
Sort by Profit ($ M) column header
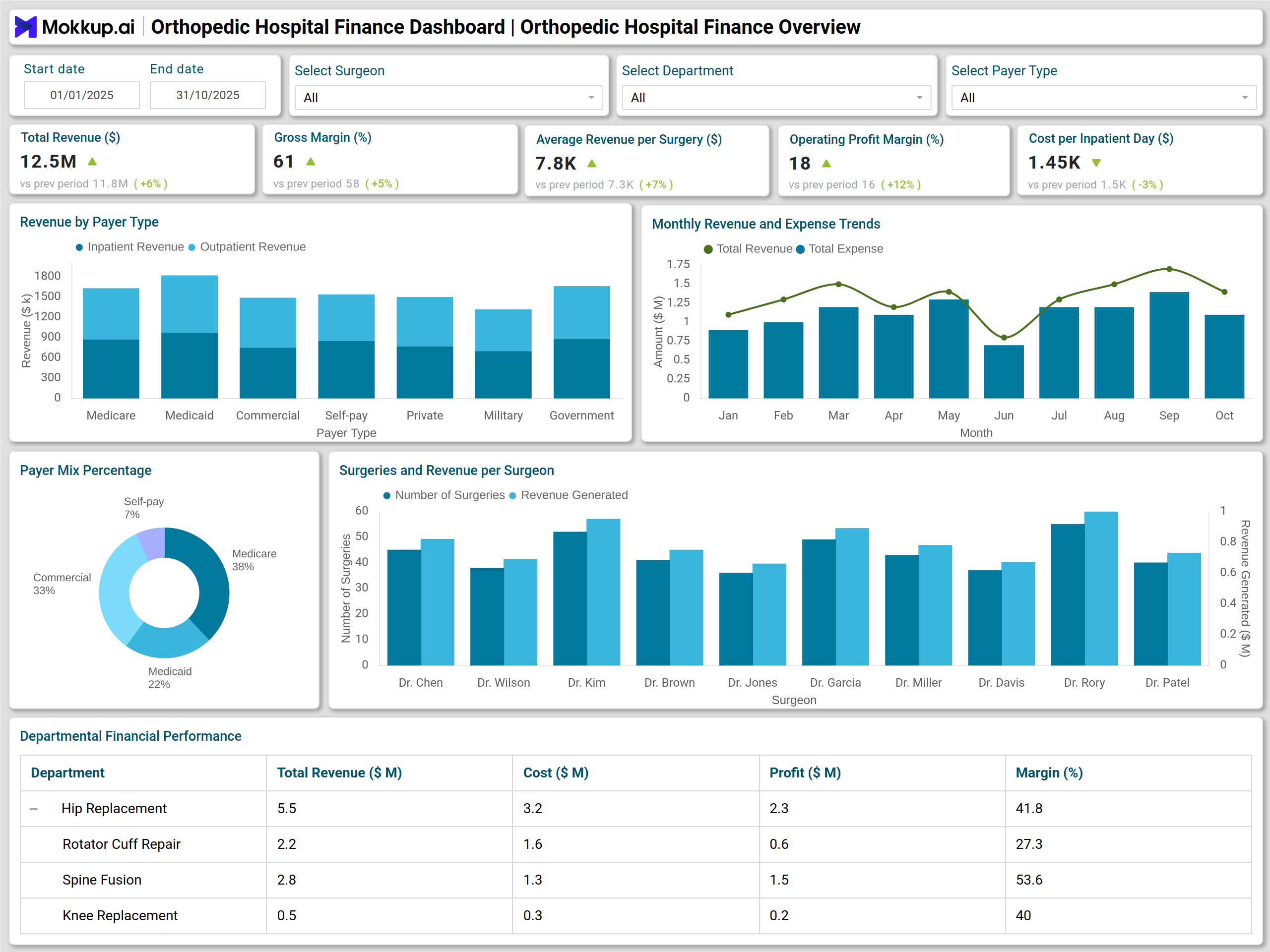805,773
